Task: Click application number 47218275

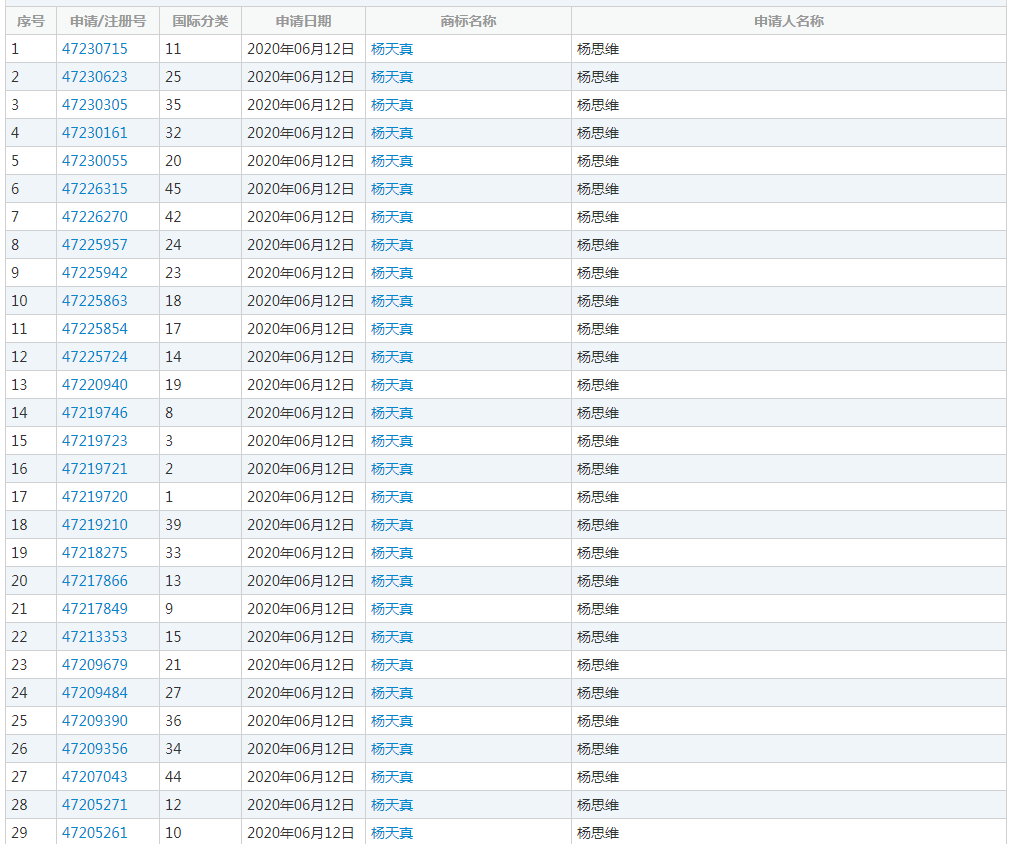Action: (x=95, y=553)
